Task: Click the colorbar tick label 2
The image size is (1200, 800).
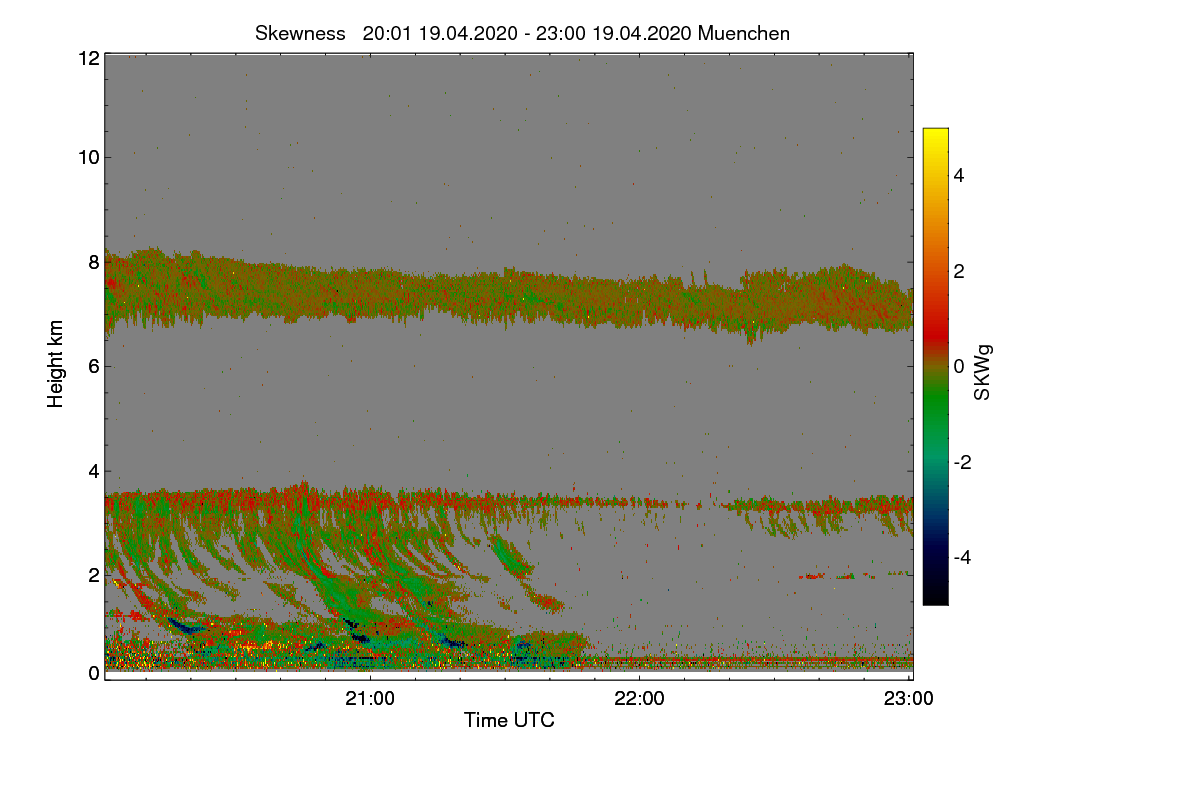Action: (959, 271)
